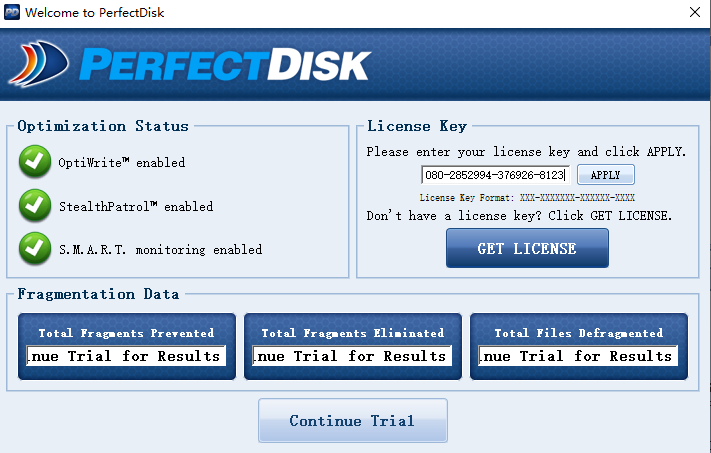Select the Total Fragments Prevented panel
This screenshot has width=711, height=453.
[127, 333]
